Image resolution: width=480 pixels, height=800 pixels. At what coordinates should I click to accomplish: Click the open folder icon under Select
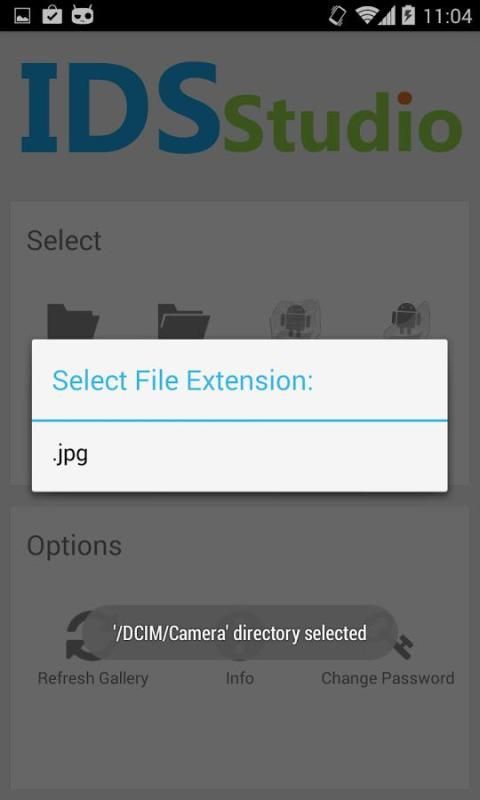[x=184, y=321]
